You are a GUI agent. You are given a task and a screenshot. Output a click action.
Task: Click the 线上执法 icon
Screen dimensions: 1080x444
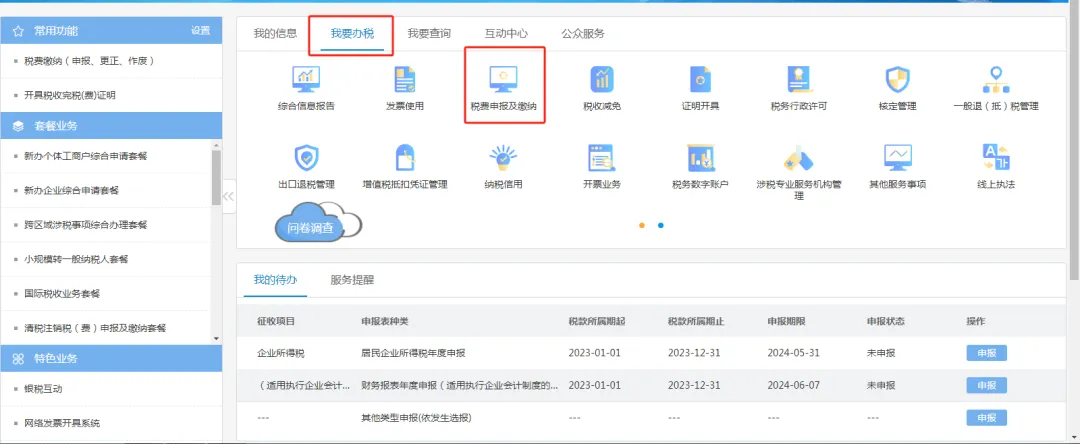point(996,160)
